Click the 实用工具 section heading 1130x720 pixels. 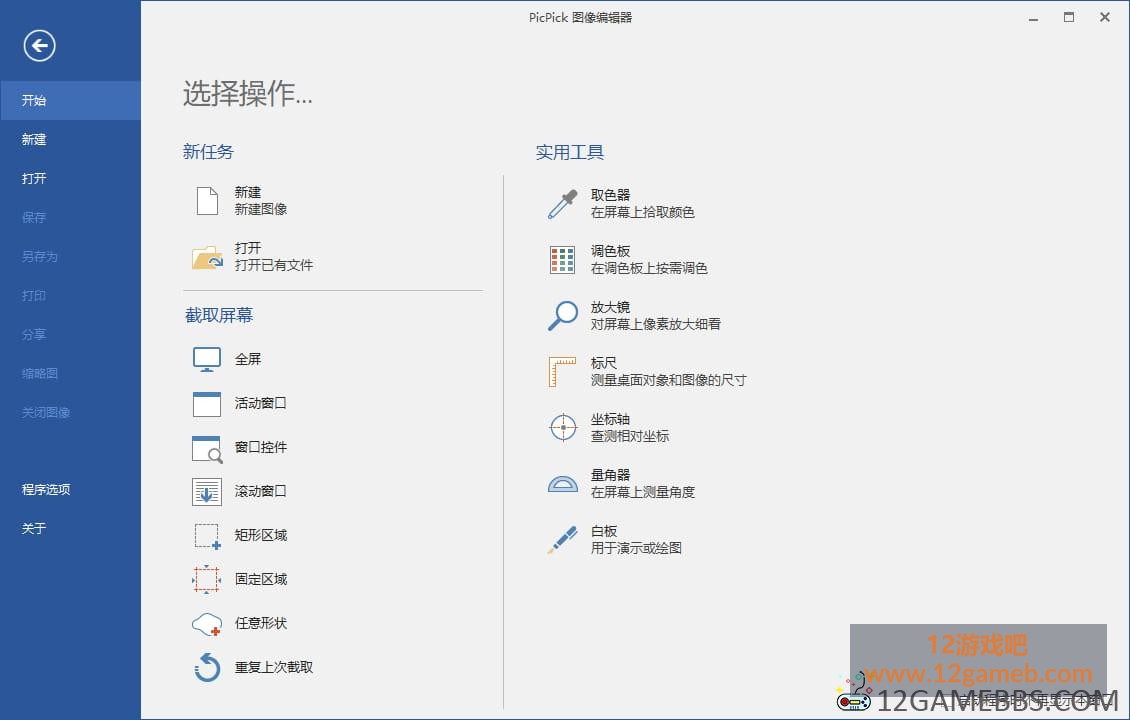pyautogui.click(x=570, y=152)
